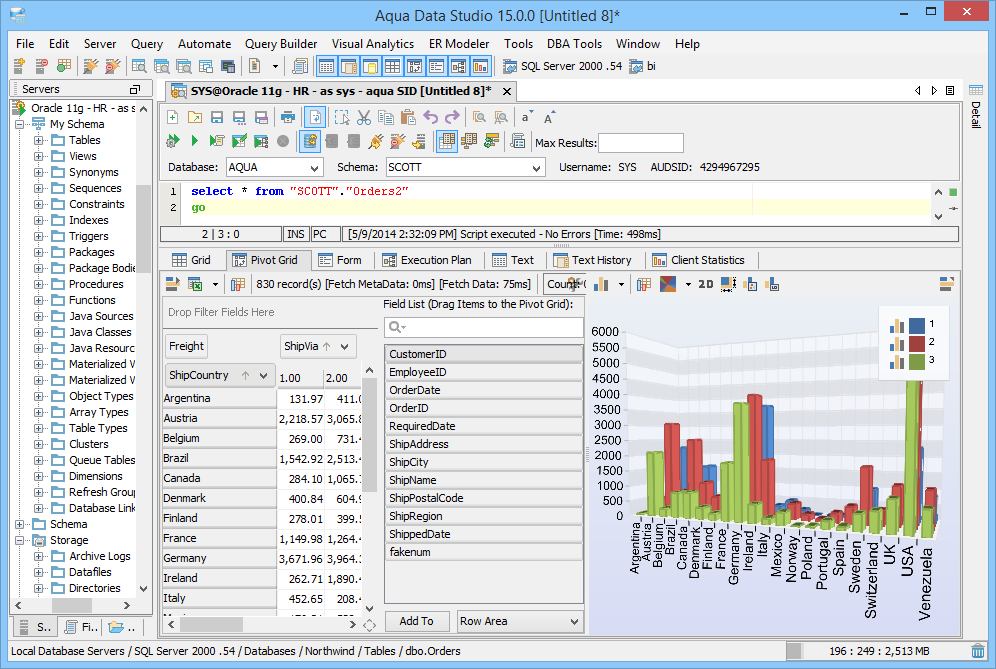
Task: Collapse the Storage tree node
Action: 20,540
